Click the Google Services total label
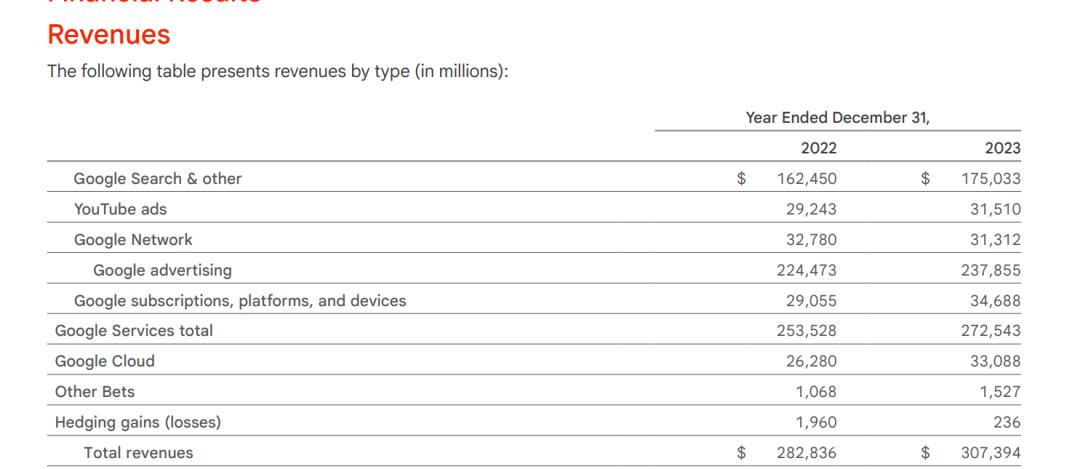 point(134,331)
